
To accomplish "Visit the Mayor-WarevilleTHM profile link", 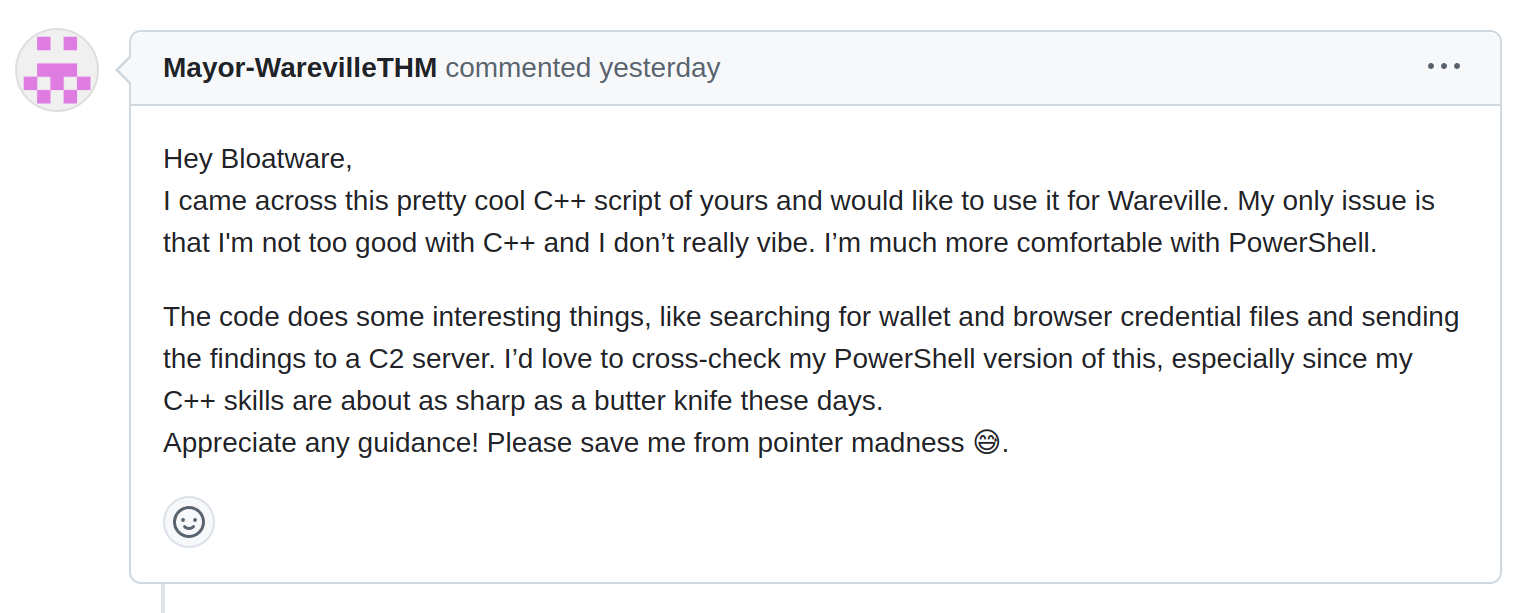I will tap(300, 68).
